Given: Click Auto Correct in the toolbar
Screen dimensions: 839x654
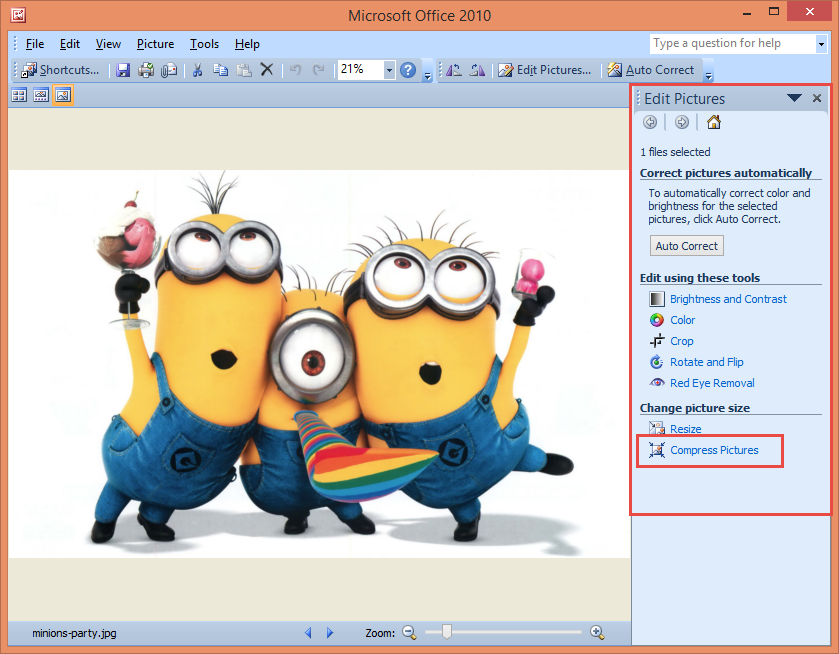Looking at the screenshot, I should (x=651, y=70).
